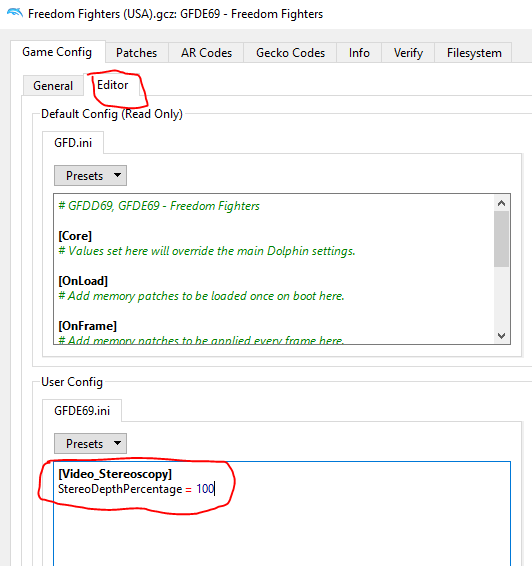
Task: Open Presets dropdown in Default Config
Action: (90, 176)
